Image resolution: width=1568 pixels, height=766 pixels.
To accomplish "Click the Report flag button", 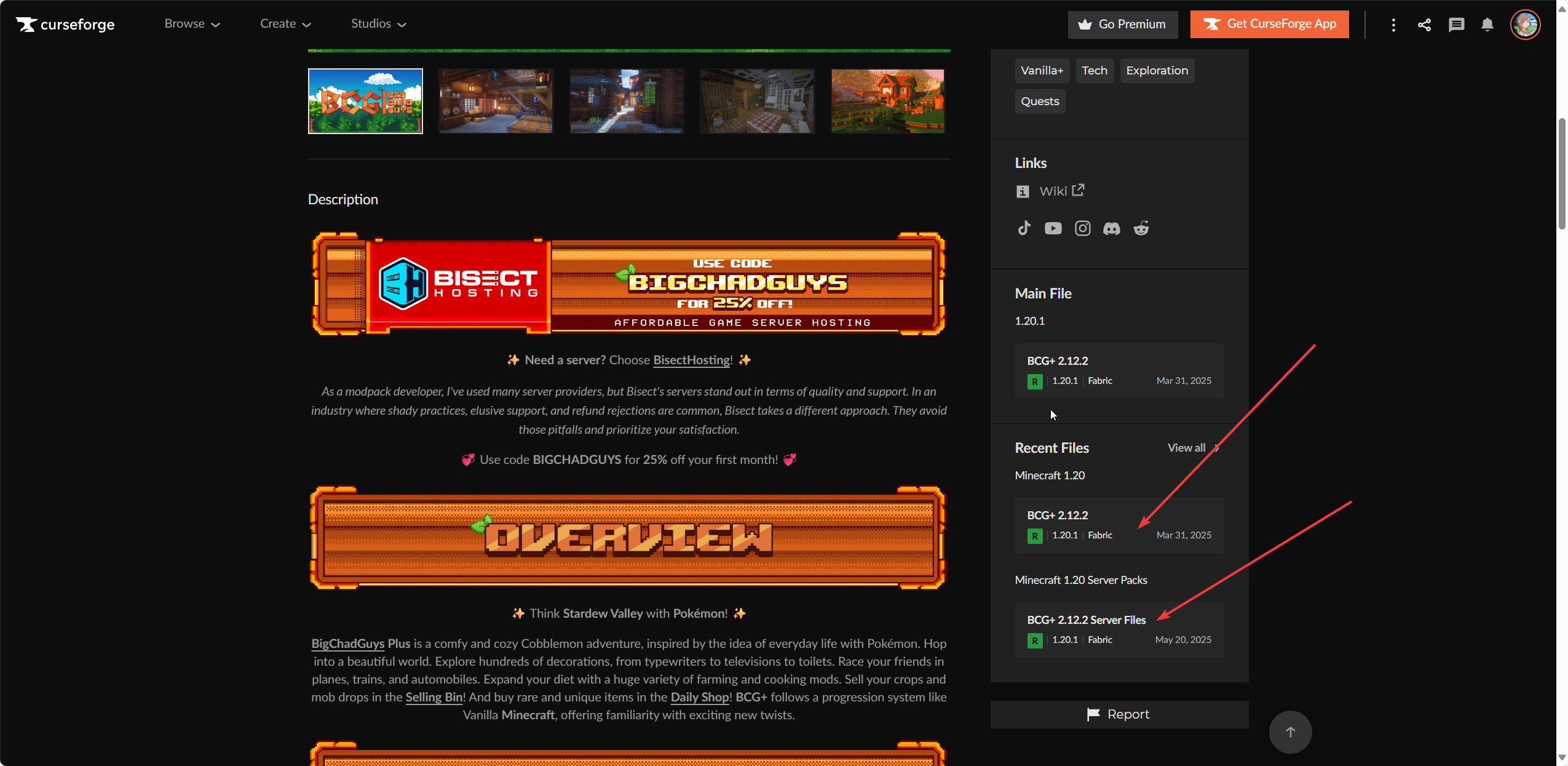I will 1119,714.
